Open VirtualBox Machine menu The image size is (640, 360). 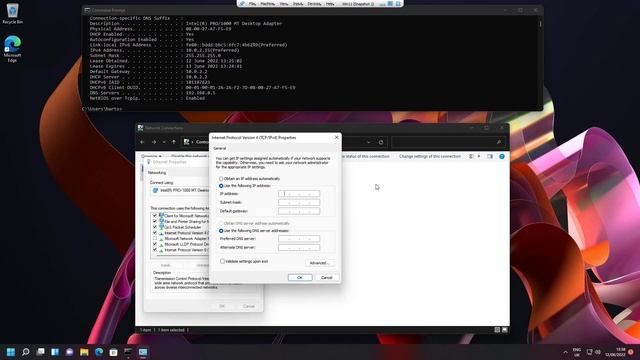coord(267,4)
